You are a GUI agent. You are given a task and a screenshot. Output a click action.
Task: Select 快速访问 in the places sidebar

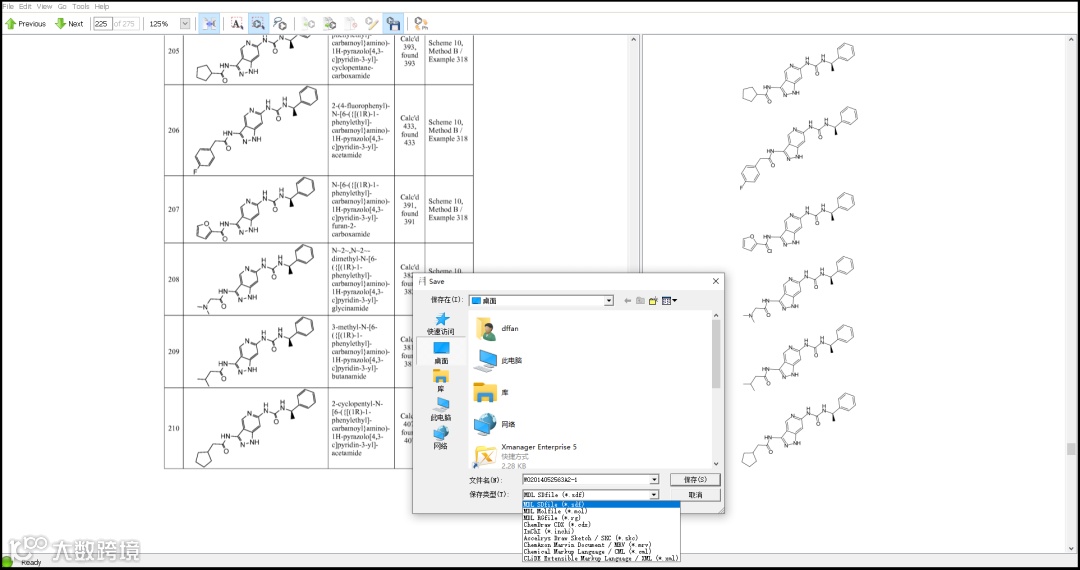441,324
